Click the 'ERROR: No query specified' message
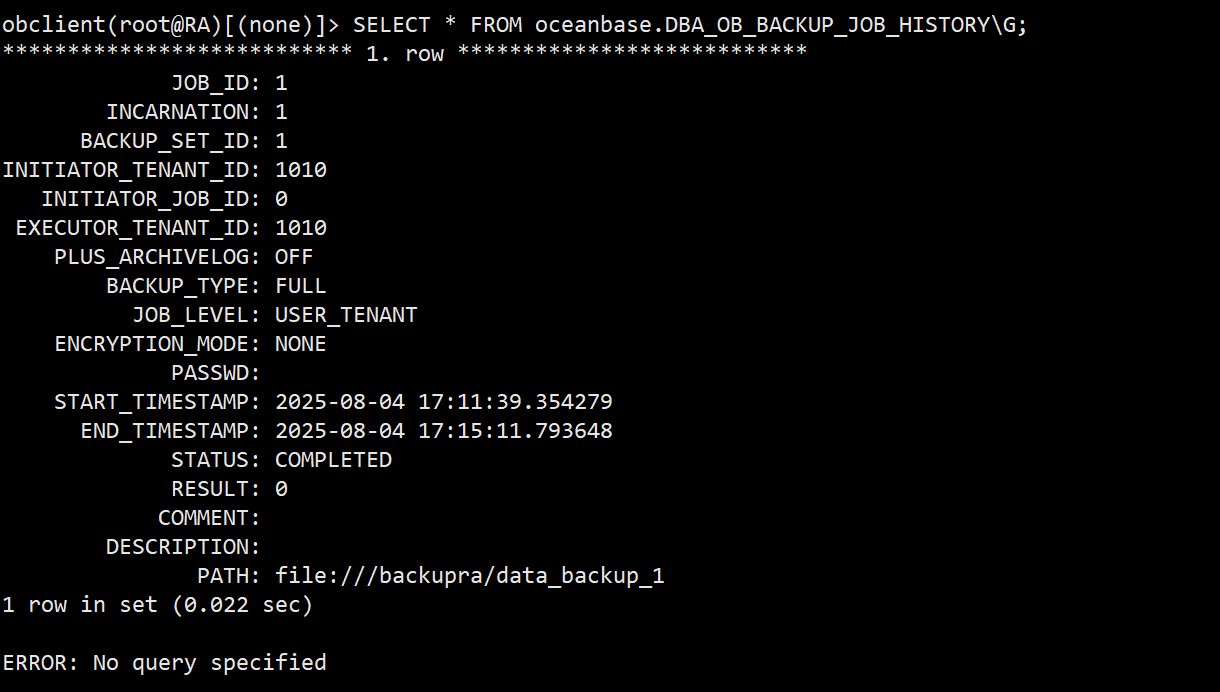The image size is (1220, 692). tap(164, 663)
